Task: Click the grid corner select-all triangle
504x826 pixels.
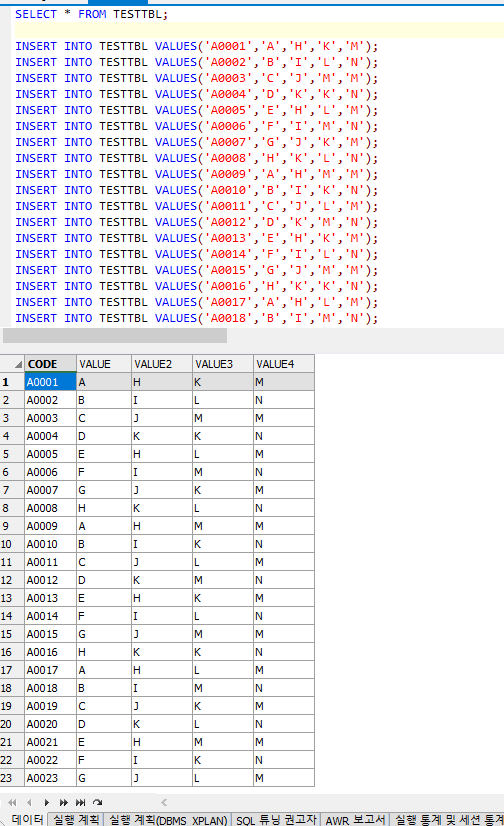Action: tap(18, 364)
